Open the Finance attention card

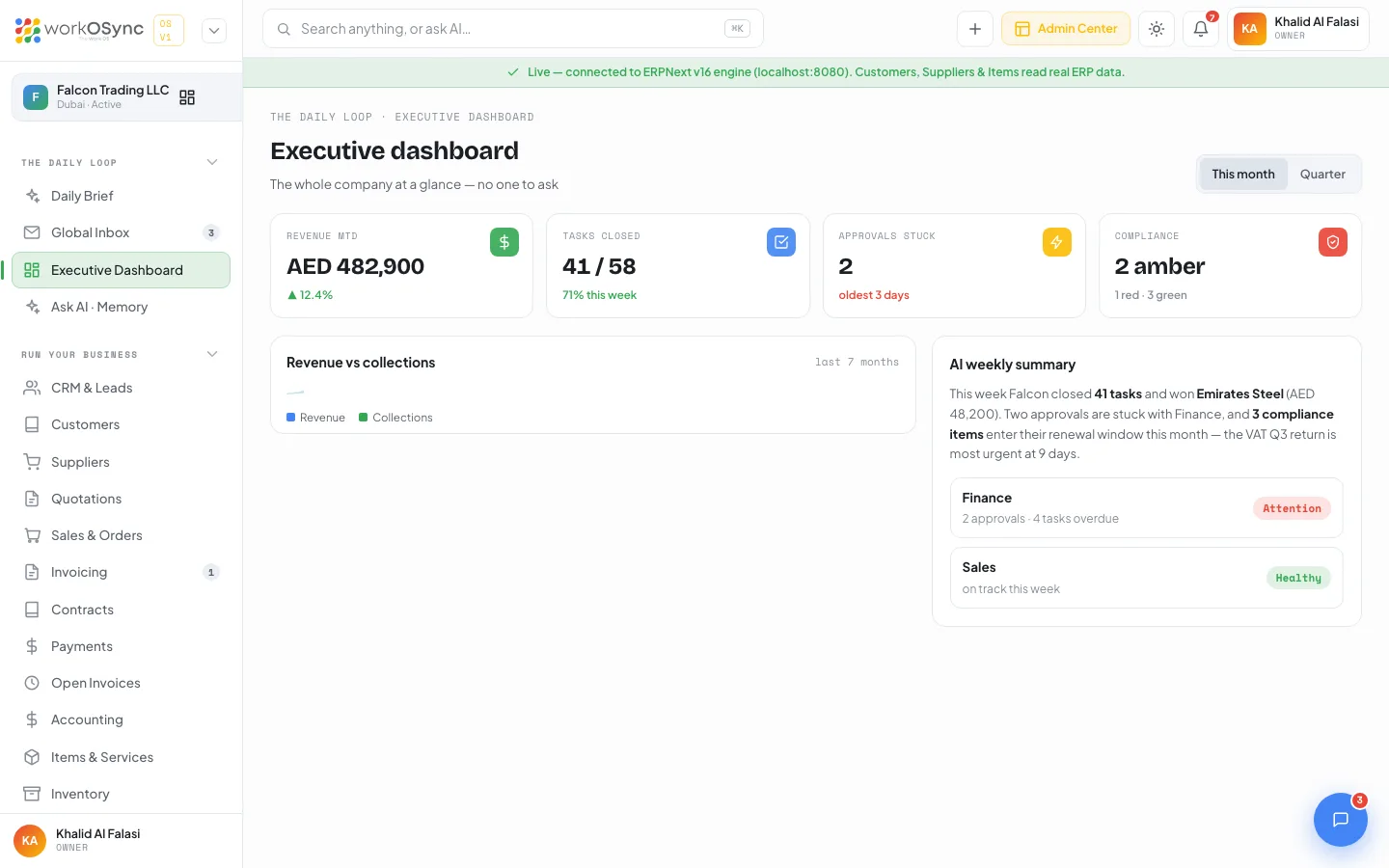[1147, 507]
